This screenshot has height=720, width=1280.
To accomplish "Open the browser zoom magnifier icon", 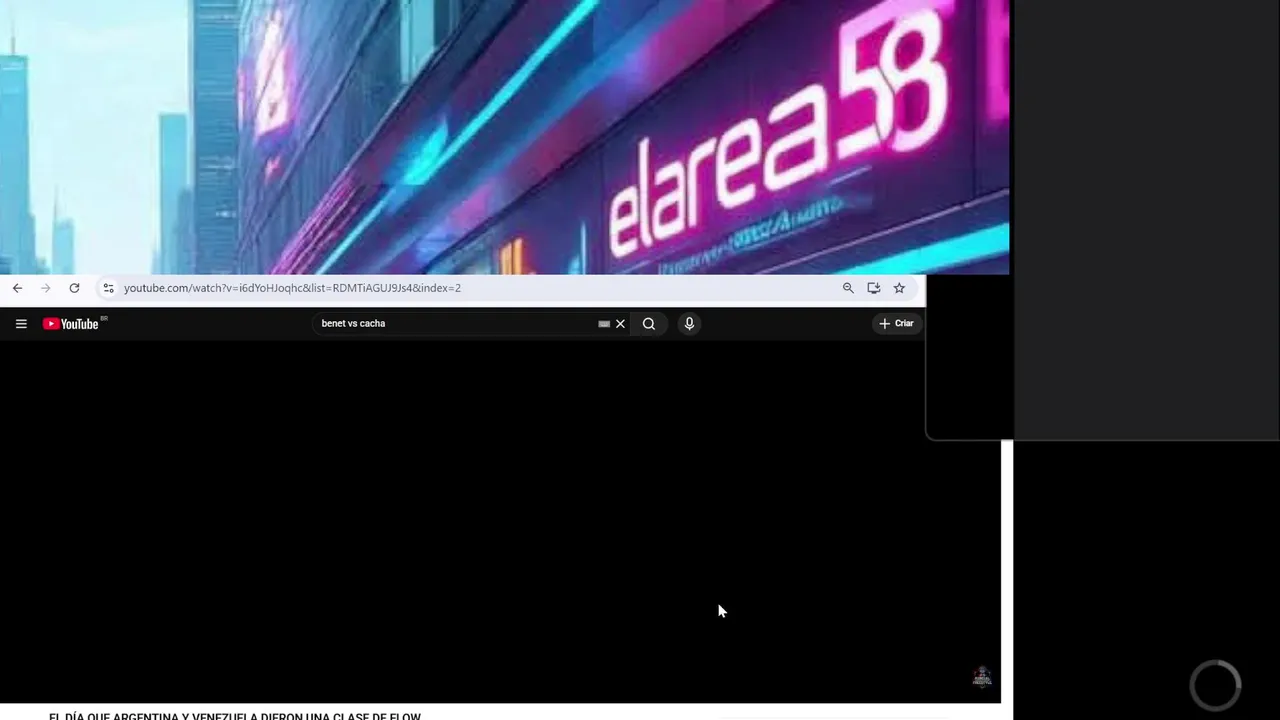I will coord(848,288).
